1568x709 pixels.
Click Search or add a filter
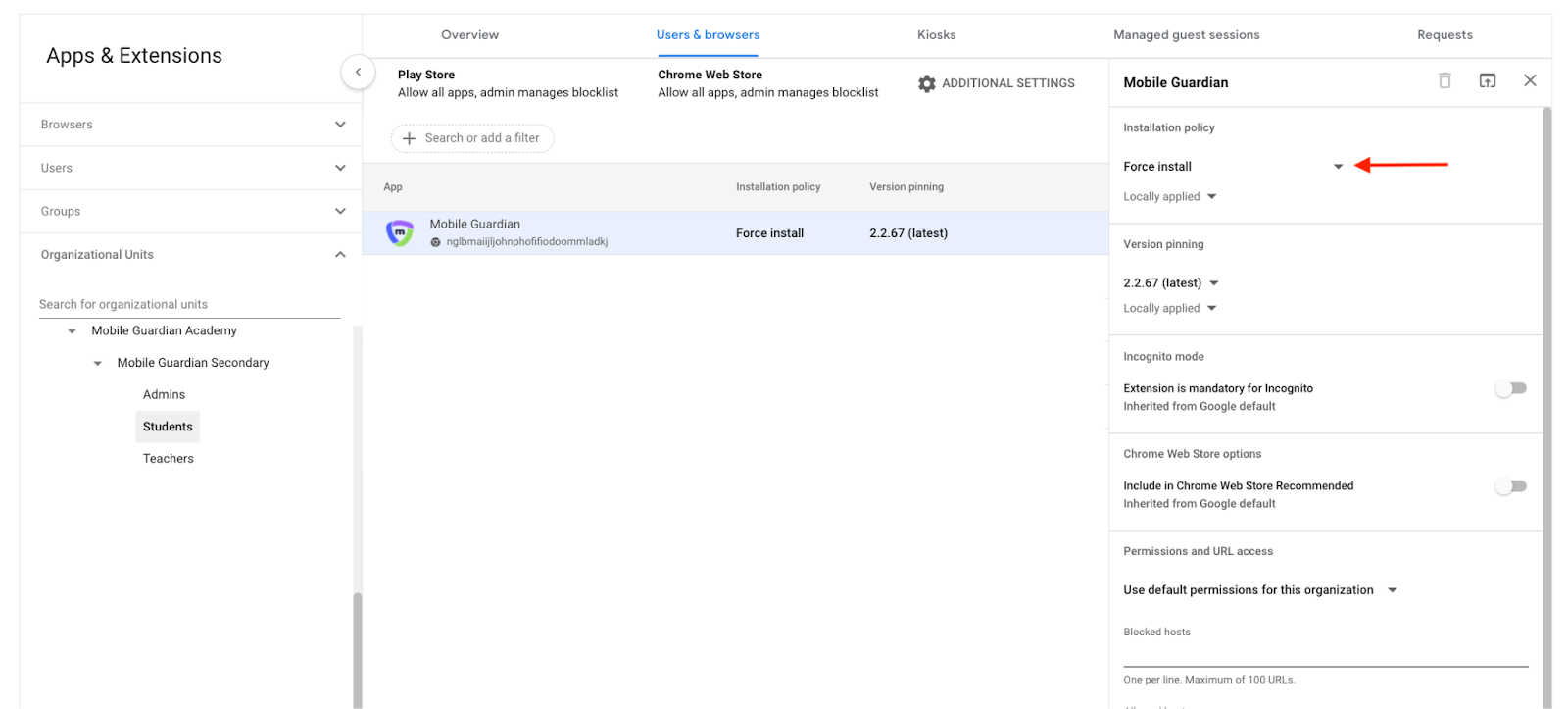pos(472,138)
